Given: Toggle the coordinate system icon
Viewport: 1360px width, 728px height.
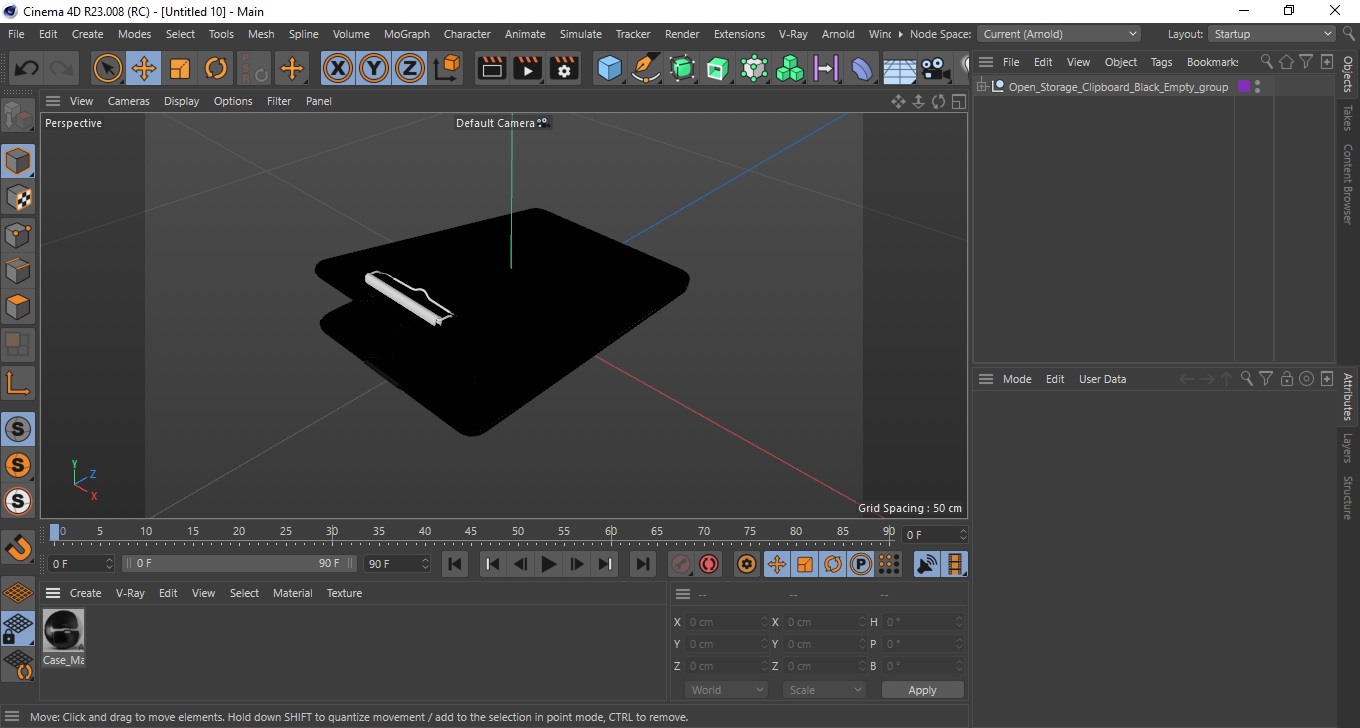Looking at the screenshot, I should [447, 69].
